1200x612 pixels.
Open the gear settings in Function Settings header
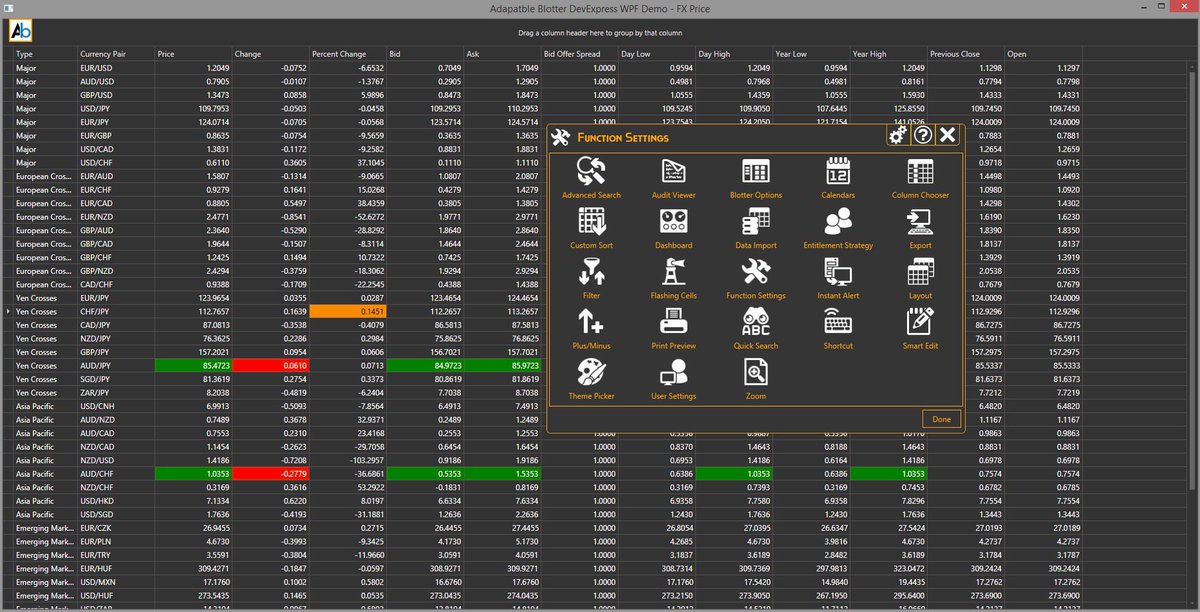(x=897, y=134)
